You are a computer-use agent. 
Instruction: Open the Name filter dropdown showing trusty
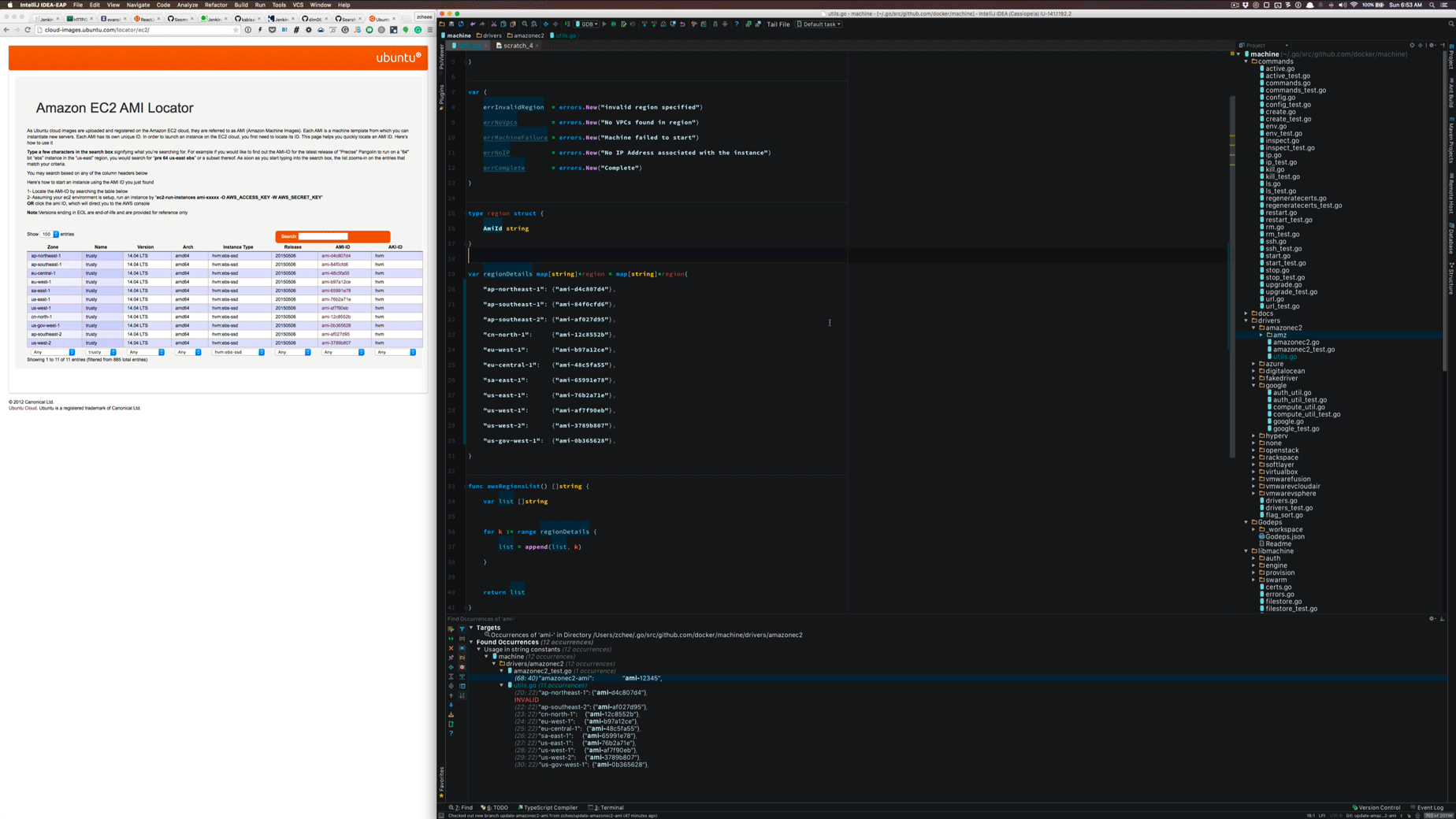[x=102, y=352]
